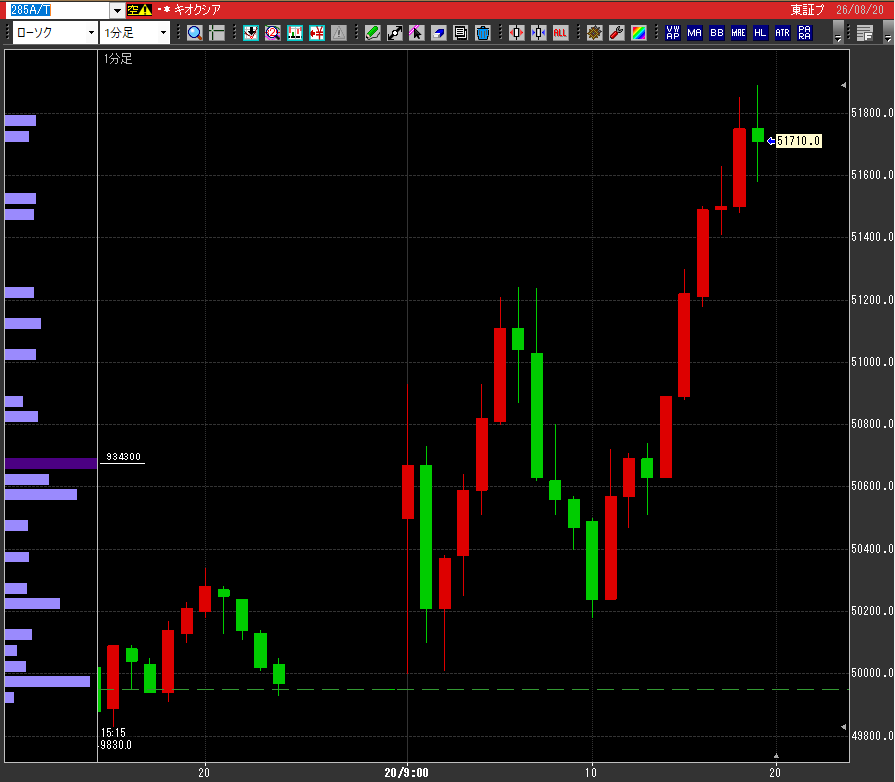Click the circled number 2 chart icon
The width and height of the screenshot is (895, 782).
[x=273, y=33]
